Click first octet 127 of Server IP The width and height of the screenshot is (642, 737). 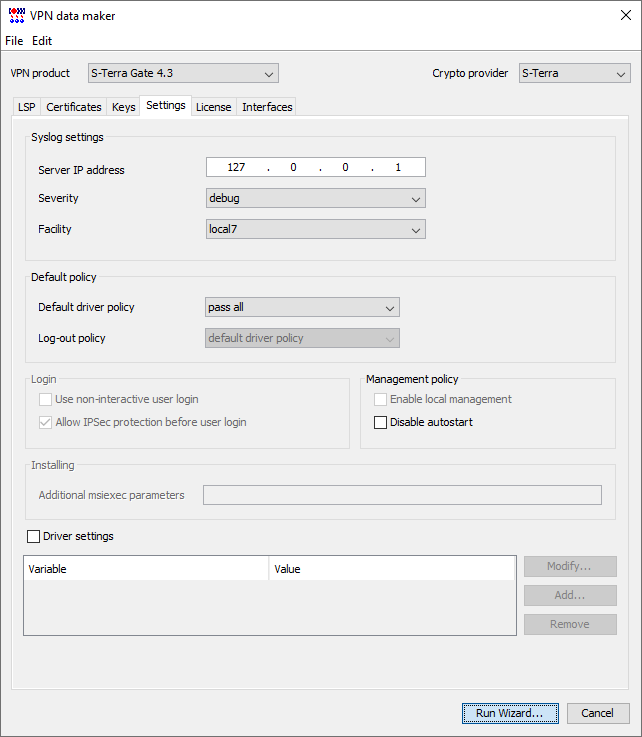236,167
